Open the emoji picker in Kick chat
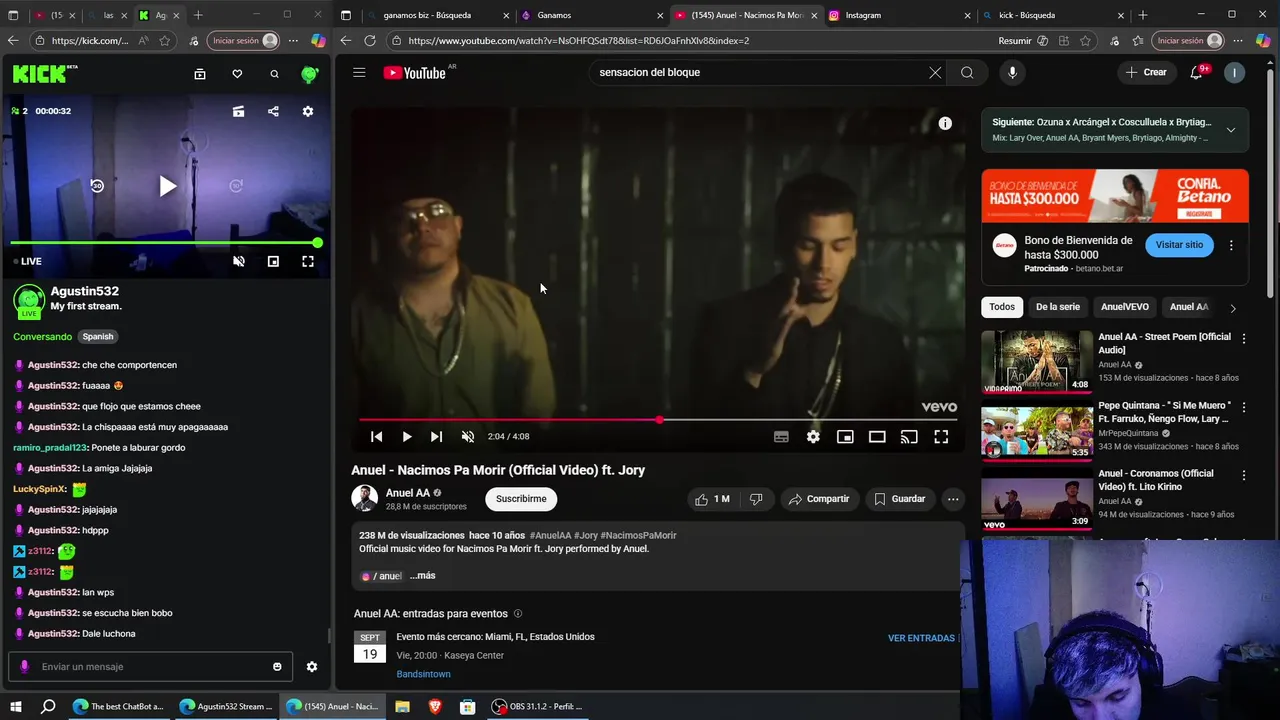Viewport: 1280px width, 720px height. click(277, 667)
